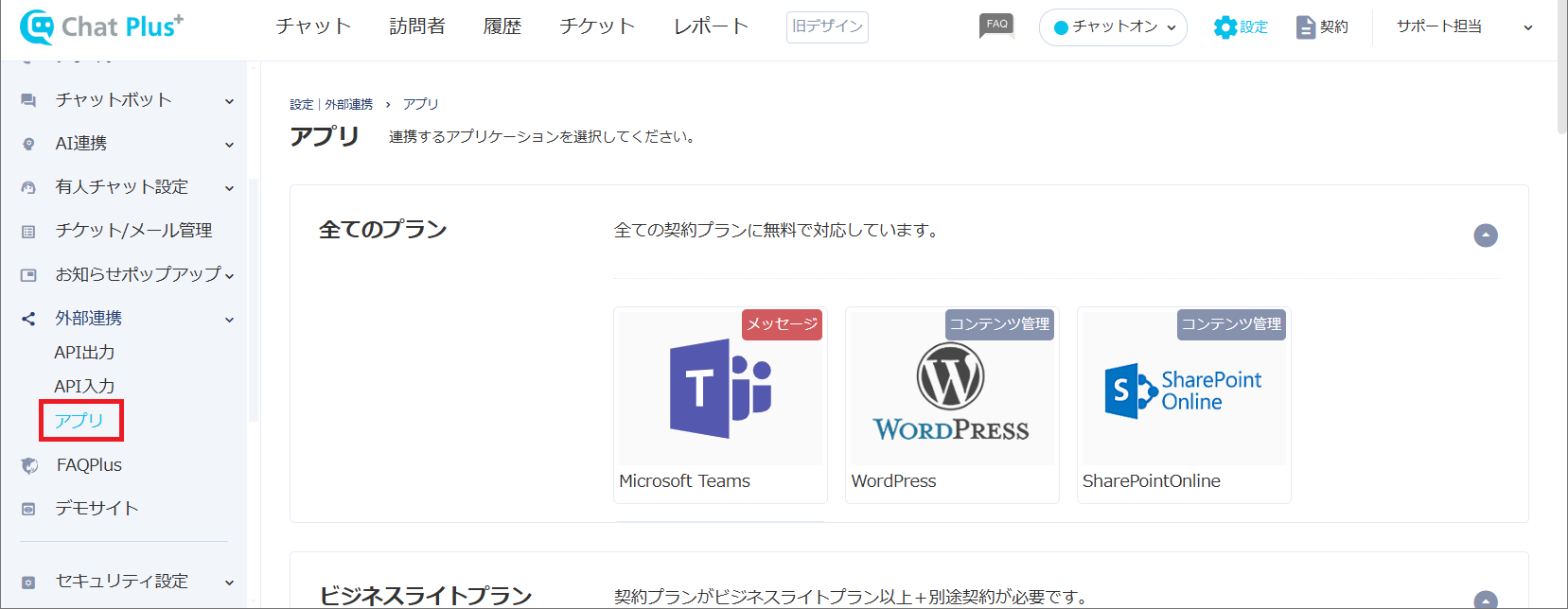1568x609 pixels.
Task: Open デモサイト menu item
Action: coord(97,509)
